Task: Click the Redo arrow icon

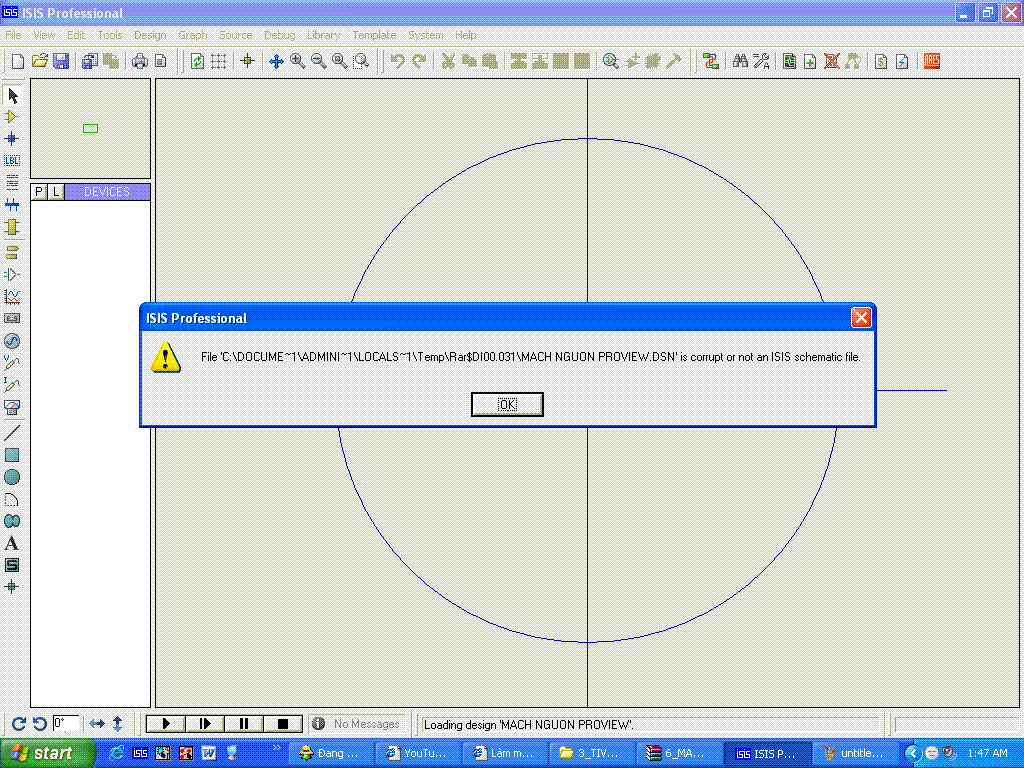Action: 419,61
